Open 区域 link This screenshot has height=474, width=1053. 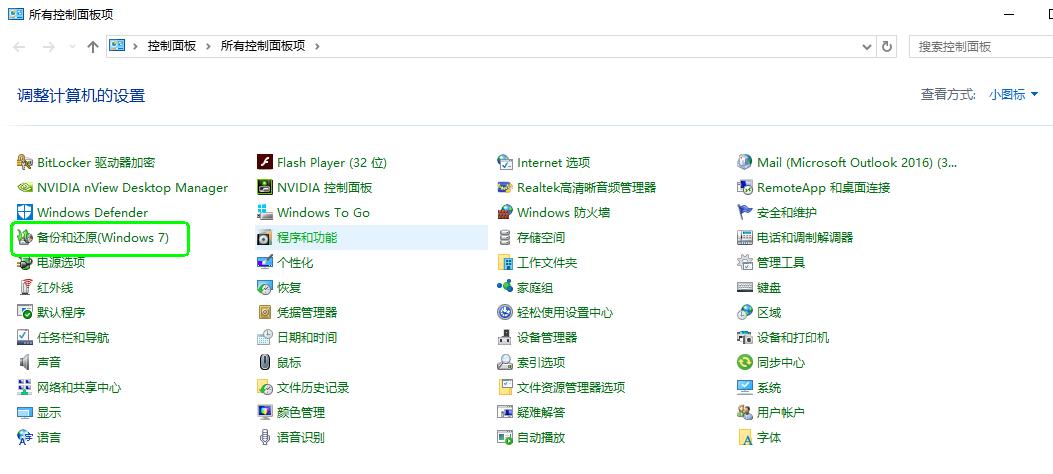pyautogui.click(x=768, y=312)
